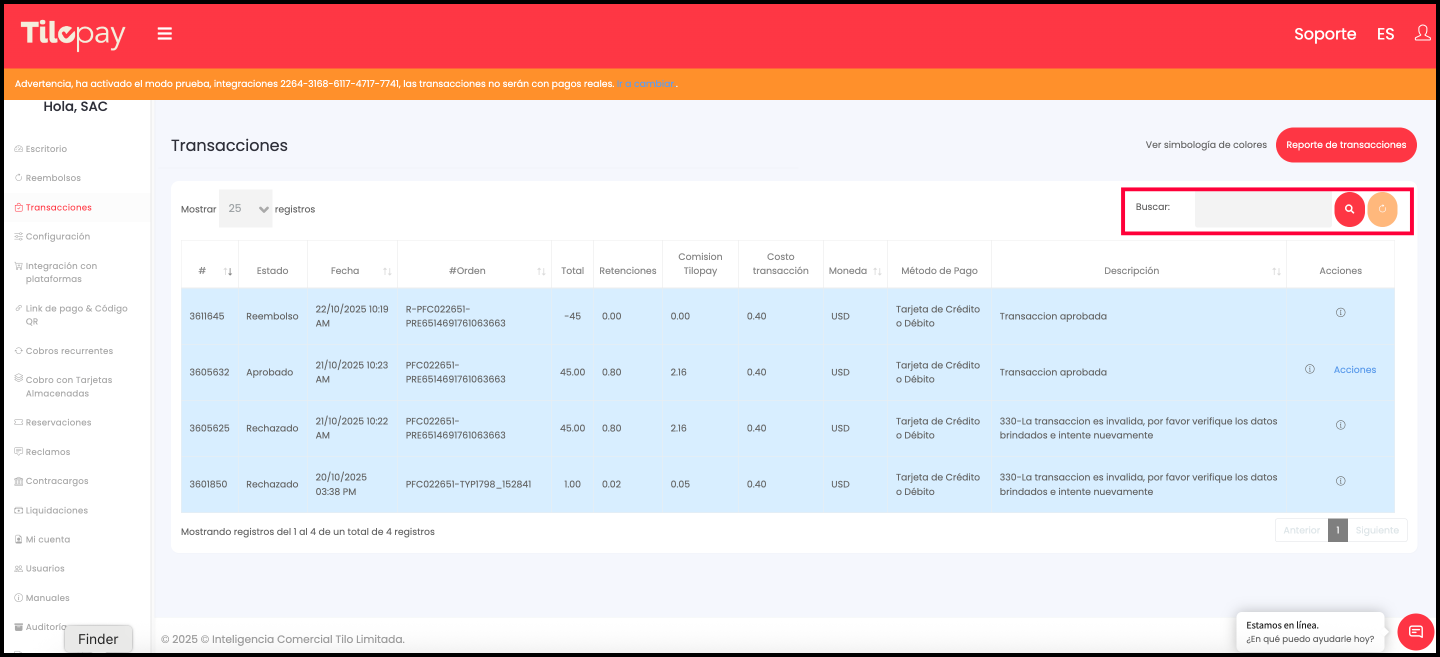Click the Tilopay logo
This screenshot has width=1440, height=657.
[x=73, y=34]
